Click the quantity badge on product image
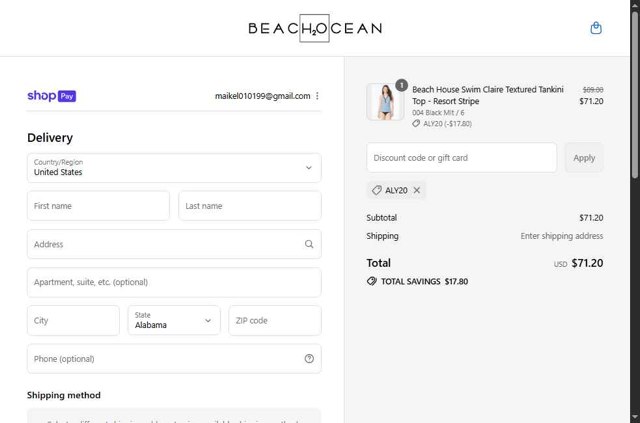This screenshot has height=423, width=640. (x=401, y=85)
